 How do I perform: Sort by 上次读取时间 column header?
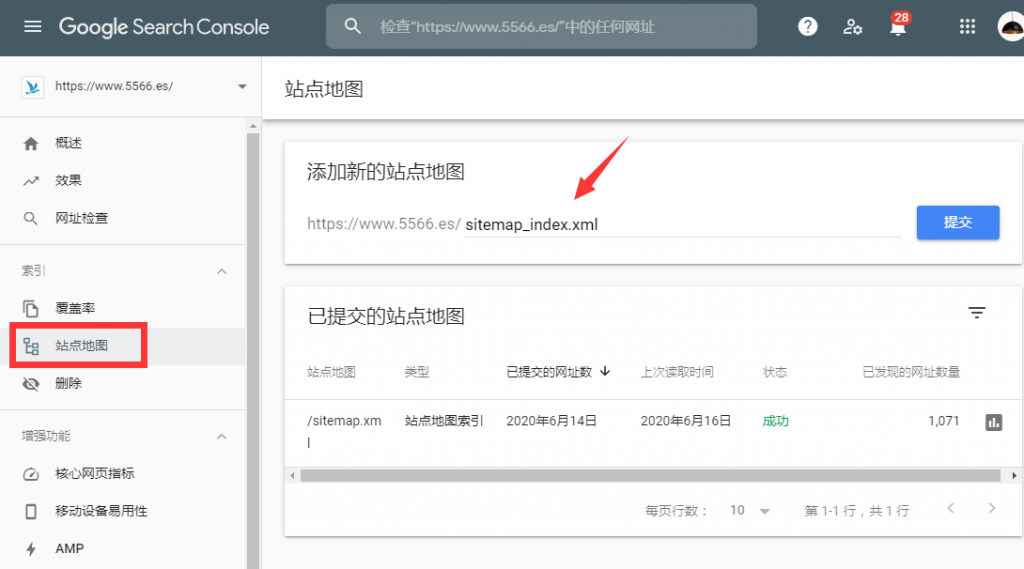pos(677,372)
